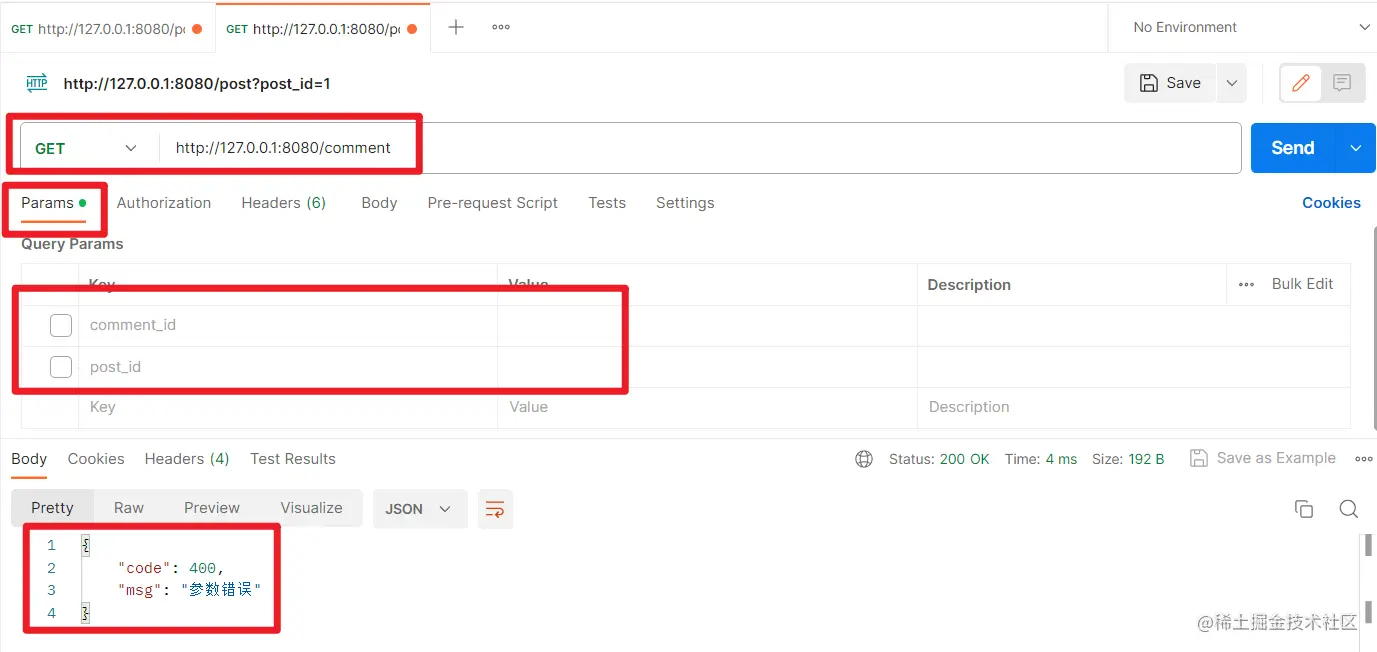Switch to the Tests tab
The width and height of the screenshot is (1377, 652).
[x=607, y=203]
